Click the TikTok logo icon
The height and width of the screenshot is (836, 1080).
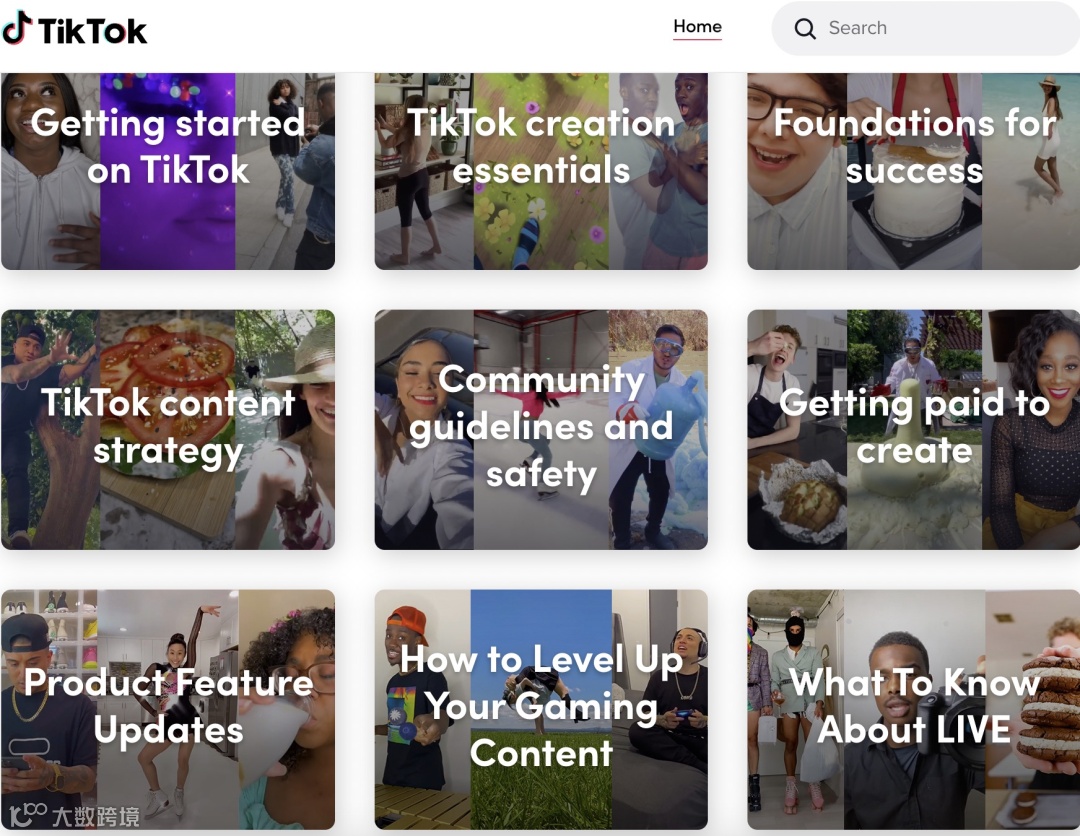(17, 28)
